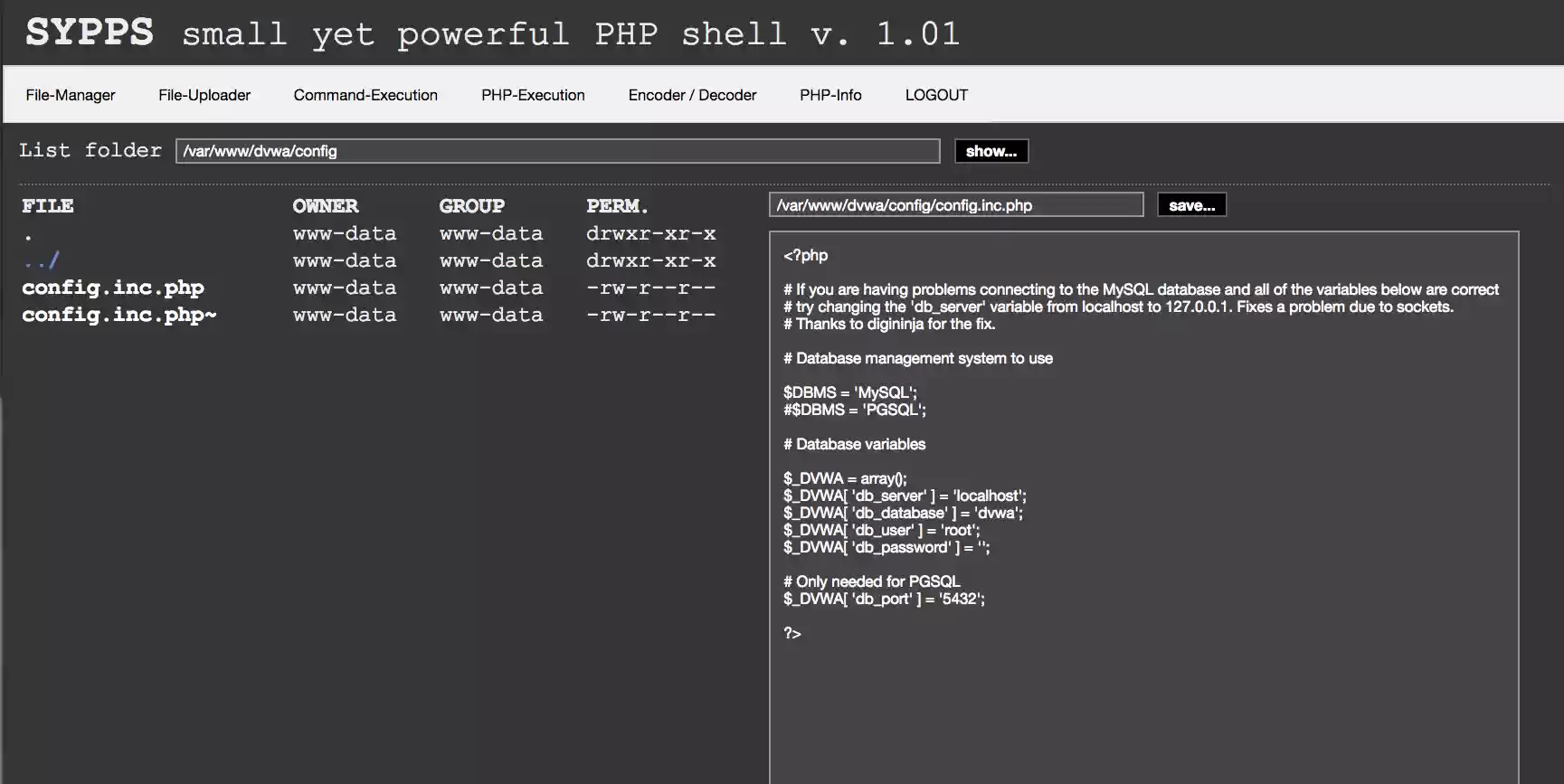1564x784 pixels.
Task: Click the GROUP column header
Action: click(x=472, y=206)
